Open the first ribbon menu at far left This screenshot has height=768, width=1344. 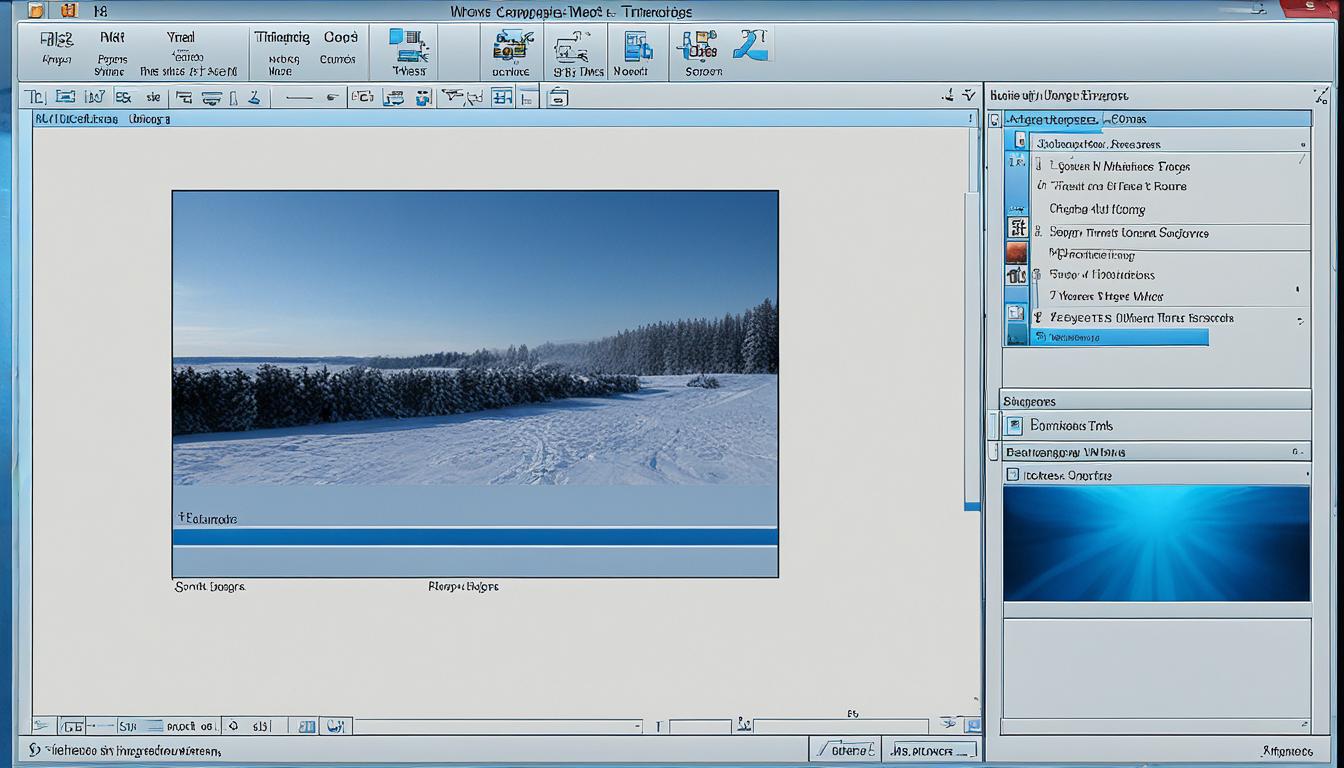[x=56, y=39]
